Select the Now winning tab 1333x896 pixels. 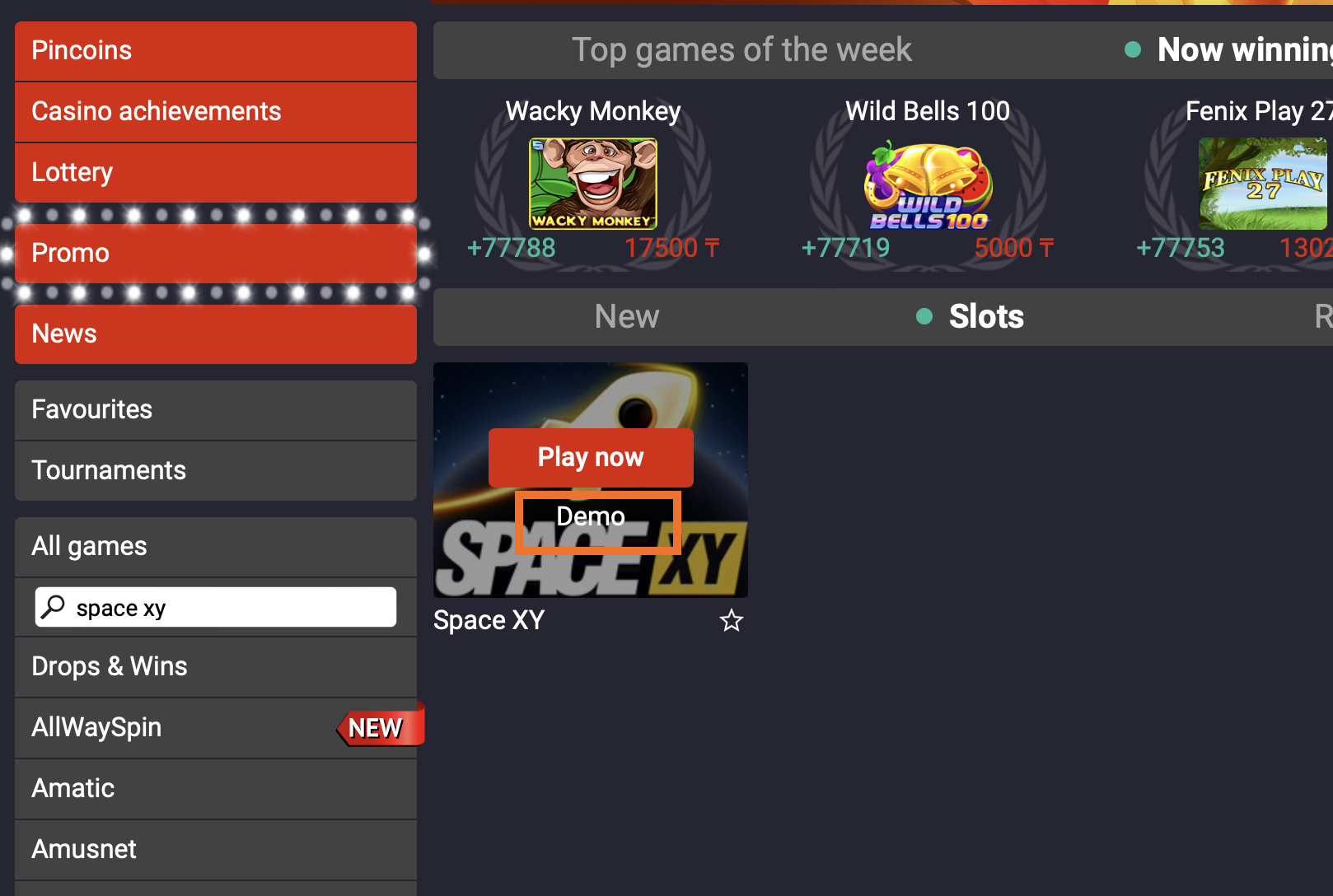click(x=1228, y=50)
